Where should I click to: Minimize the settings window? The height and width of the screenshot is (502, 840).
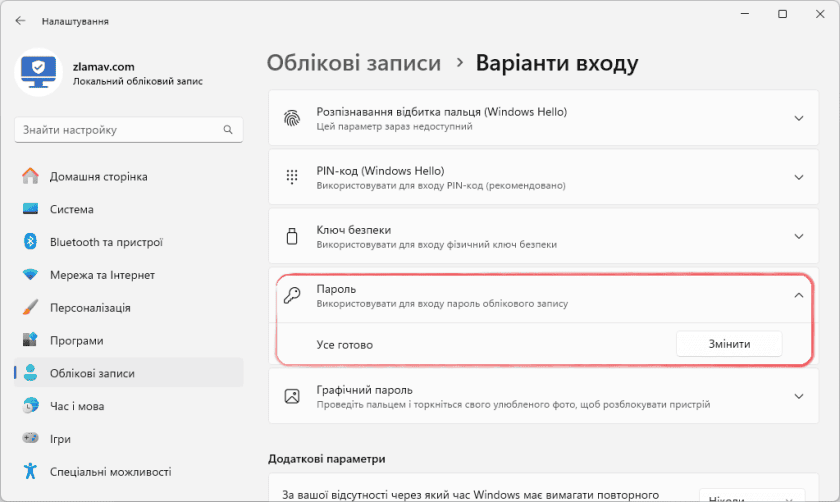click(745, 14)
